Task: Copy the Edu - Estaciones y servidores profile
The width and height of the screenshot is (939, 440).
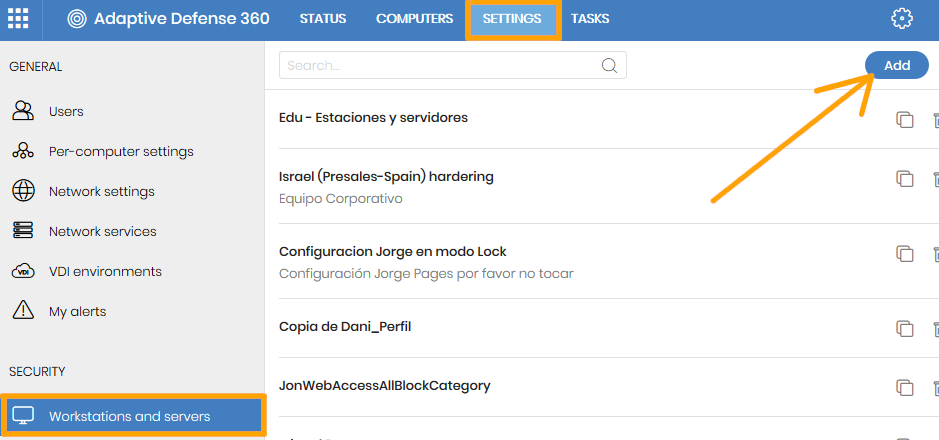Action: point(904,120)
